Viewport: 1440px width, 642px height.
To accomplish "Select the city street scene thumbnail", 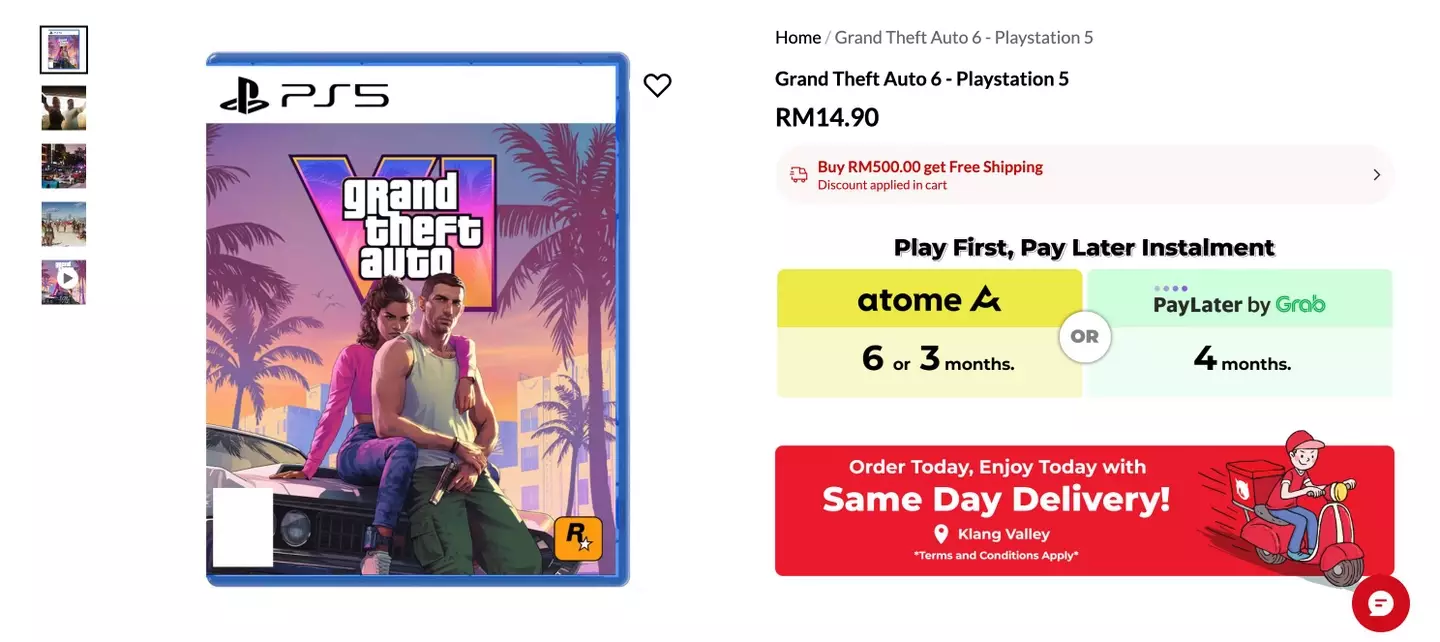I will [63, 166].
